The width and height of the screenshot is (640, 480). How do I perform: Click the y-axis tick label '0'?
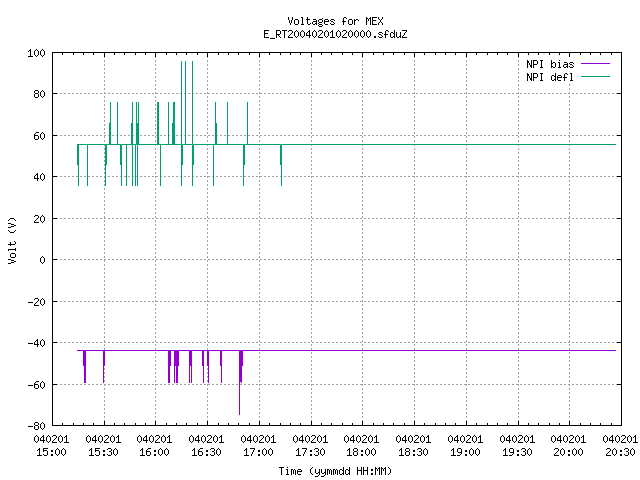(42, 260)
